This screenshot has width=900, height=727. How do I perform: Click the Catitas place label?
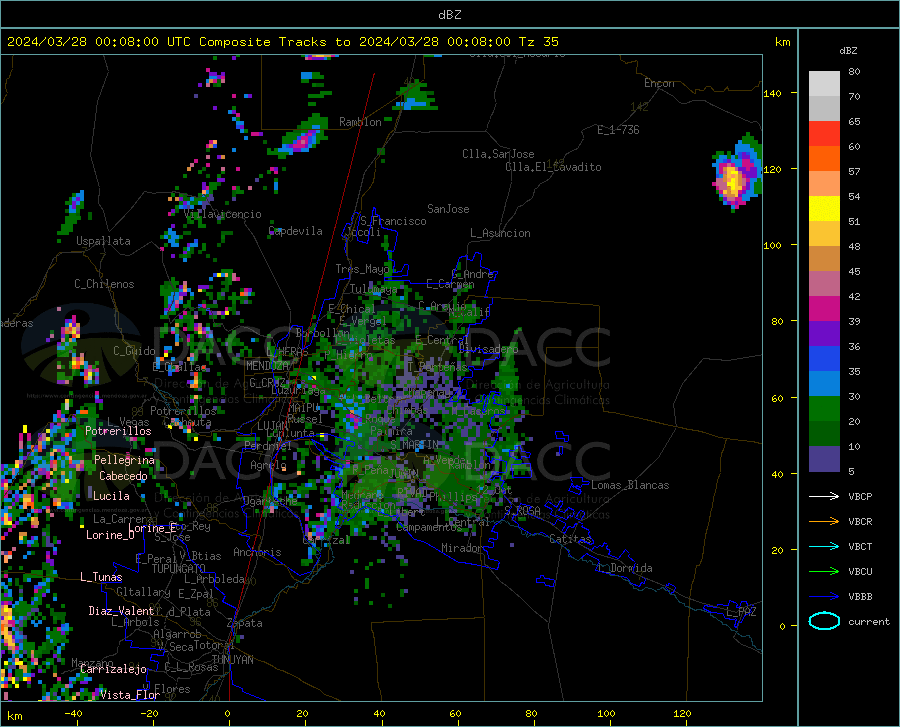[x=570, y=539]
